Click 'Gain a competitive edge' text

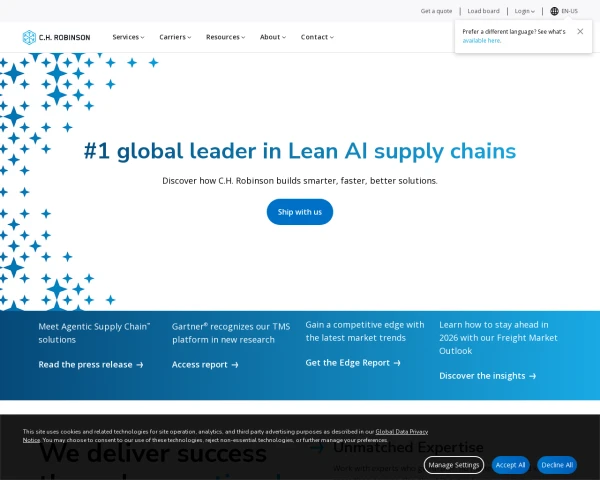click(365, 331)
